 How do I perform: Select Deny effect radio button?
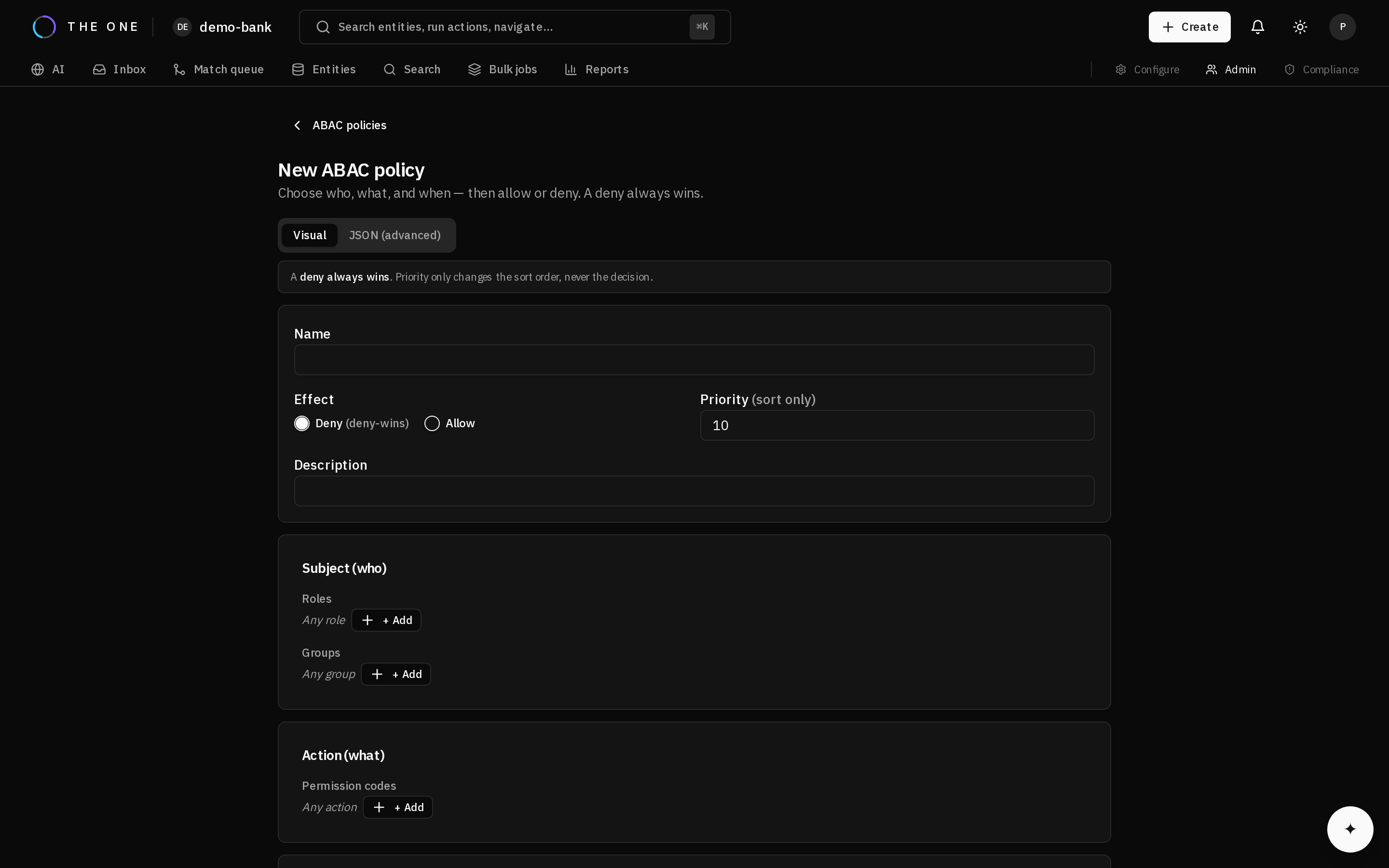pos(302,424)
